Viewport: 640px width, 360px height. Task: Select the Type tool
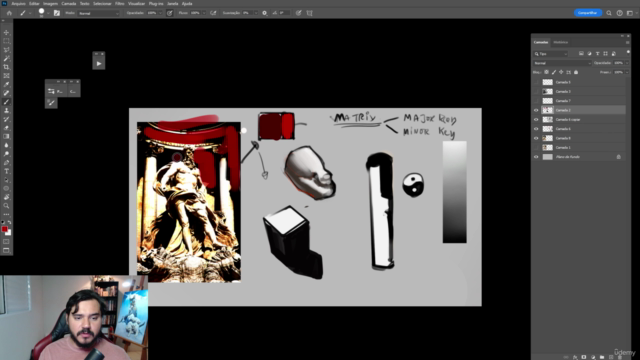tap(6, 171)
